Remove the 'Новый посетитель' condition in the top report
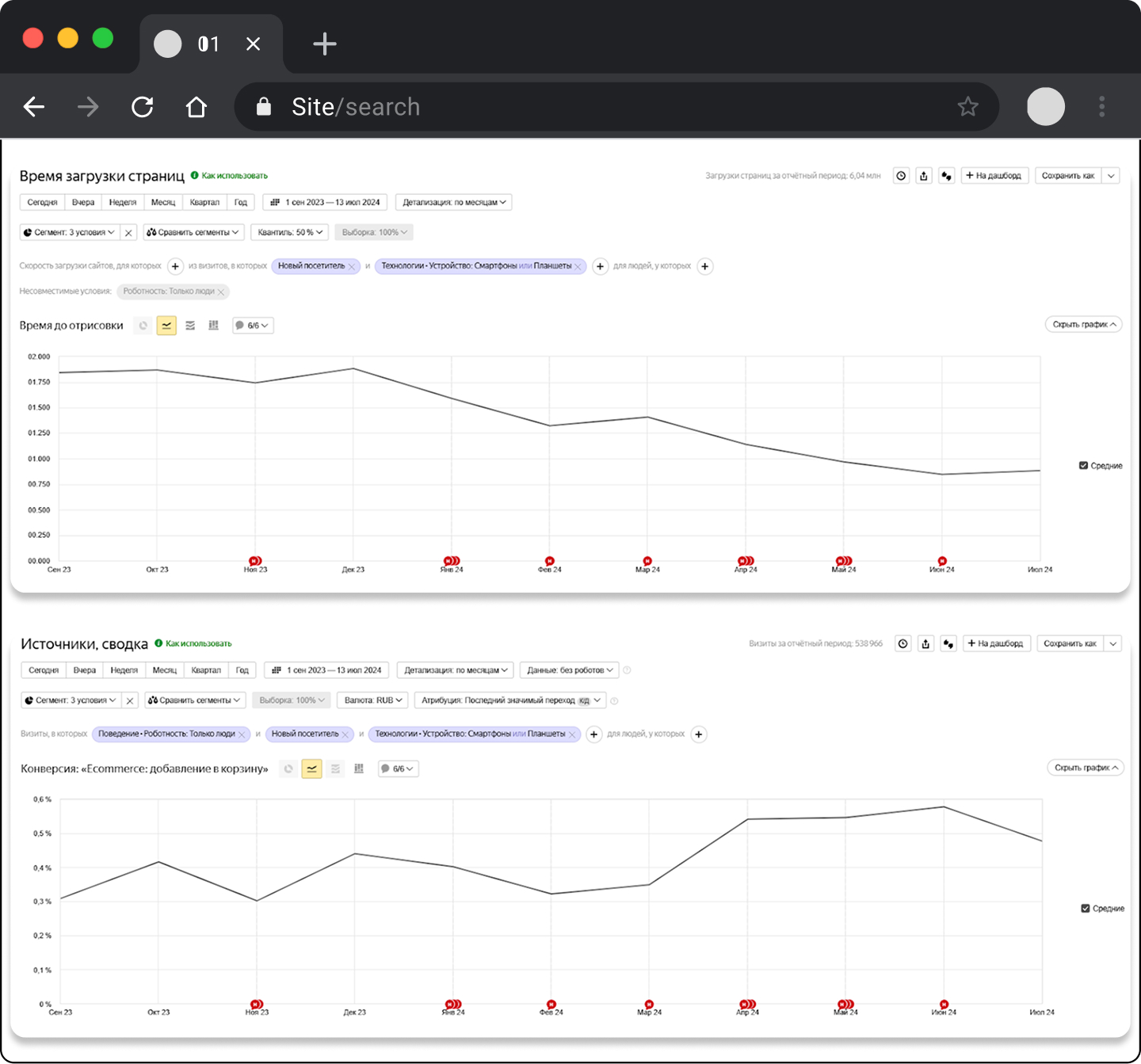The height and width of the screenshot is (1064, 1141). (x=352, y=267)
